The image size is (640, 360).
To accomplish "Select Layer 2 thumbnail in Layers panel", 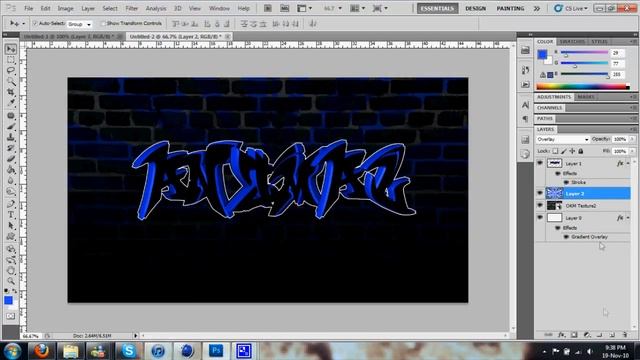I will point(554,193).
